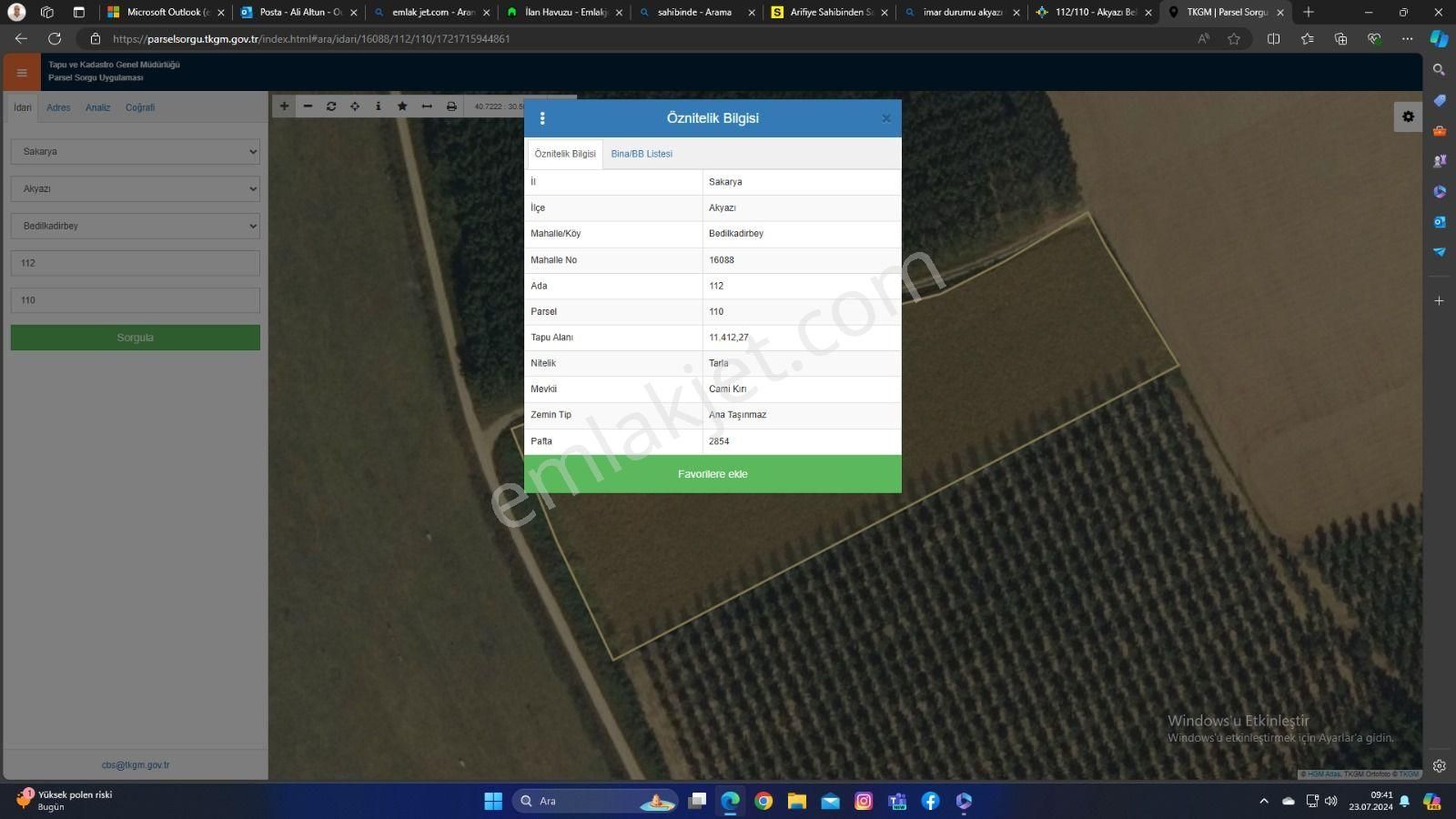Screen dimensions: 1456x819
Task: Click the Ada number field with 112
Action: pos(135,263)
